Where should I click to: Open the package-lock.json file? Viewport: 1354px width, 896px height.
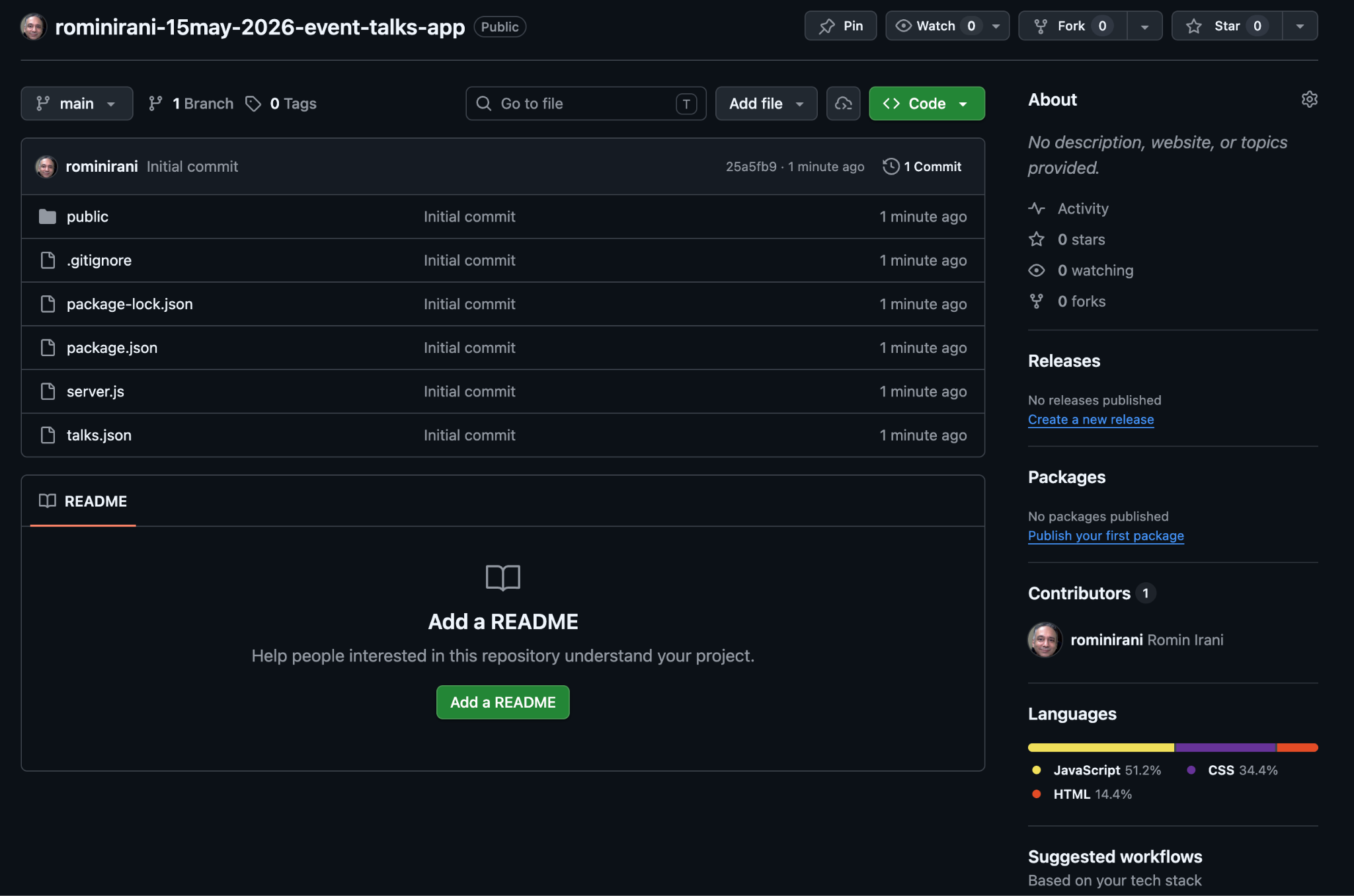[x=130, y=304]
